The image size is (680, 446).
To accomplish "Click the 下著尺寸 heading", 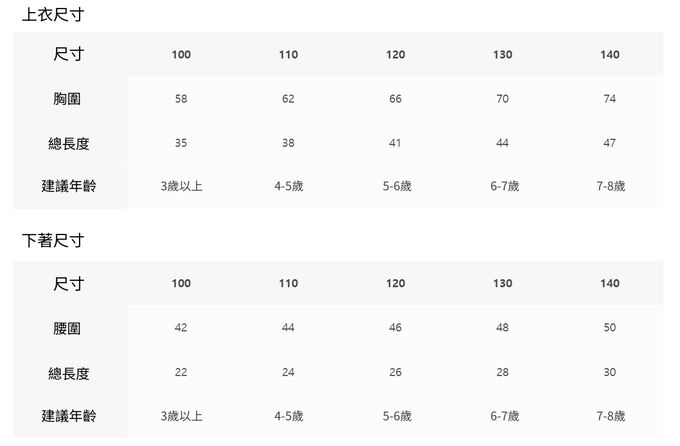I will point(52,241).
